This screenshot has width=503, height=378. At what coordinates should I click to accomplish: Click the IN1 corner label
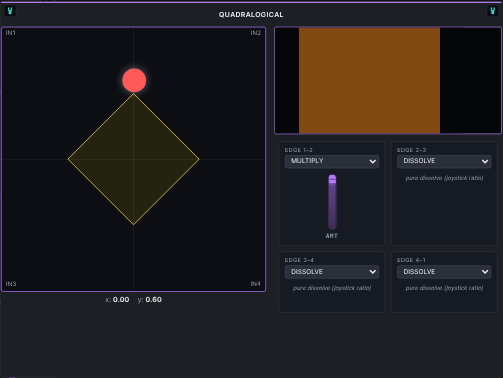(10, 33)
